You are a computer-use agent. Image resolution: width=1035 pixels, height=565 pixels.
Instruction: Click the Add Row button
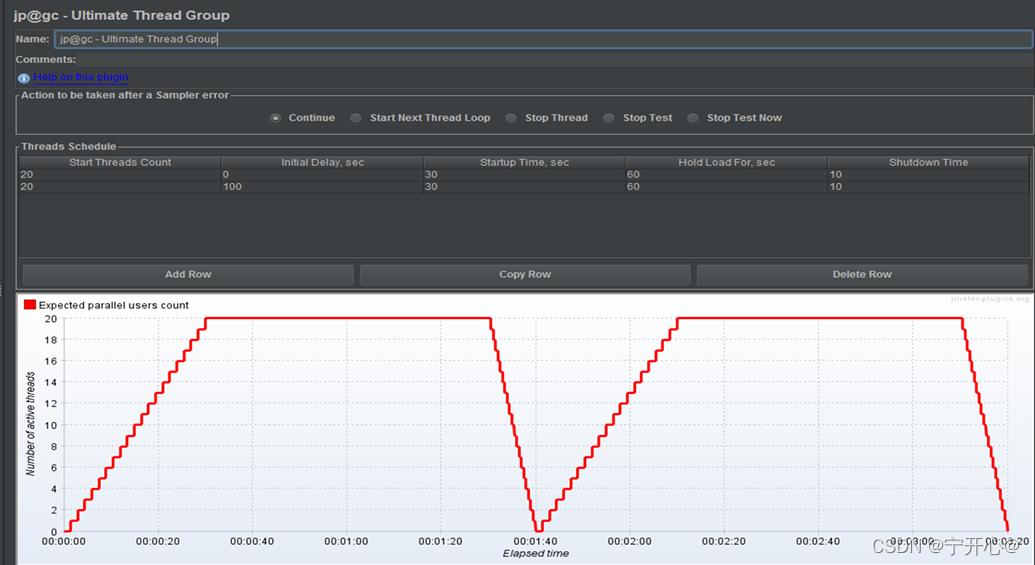click(188, 275)
